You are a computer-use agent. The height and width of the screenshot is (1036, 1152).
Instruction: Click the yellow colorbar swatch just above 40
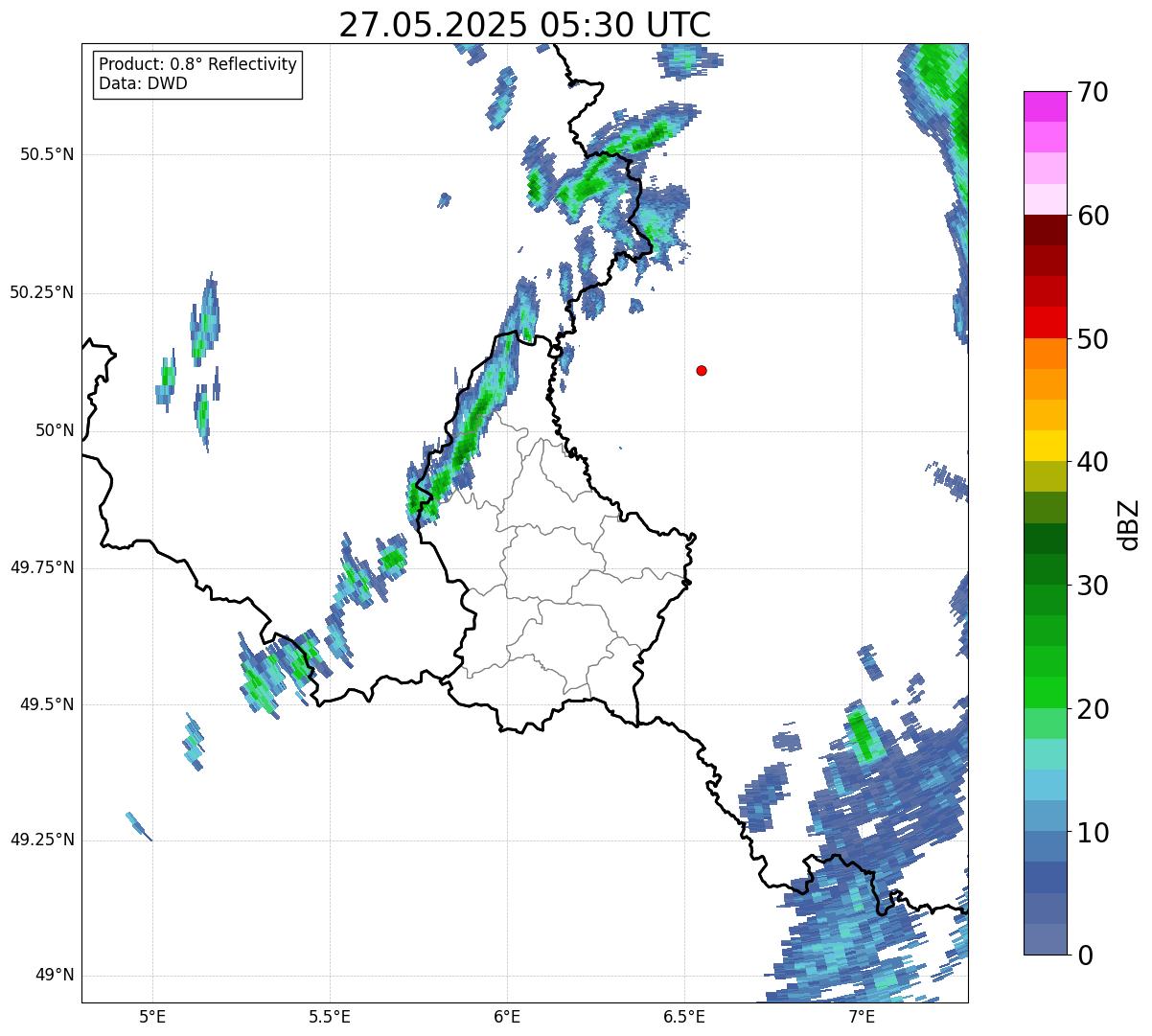point(1045,447)
